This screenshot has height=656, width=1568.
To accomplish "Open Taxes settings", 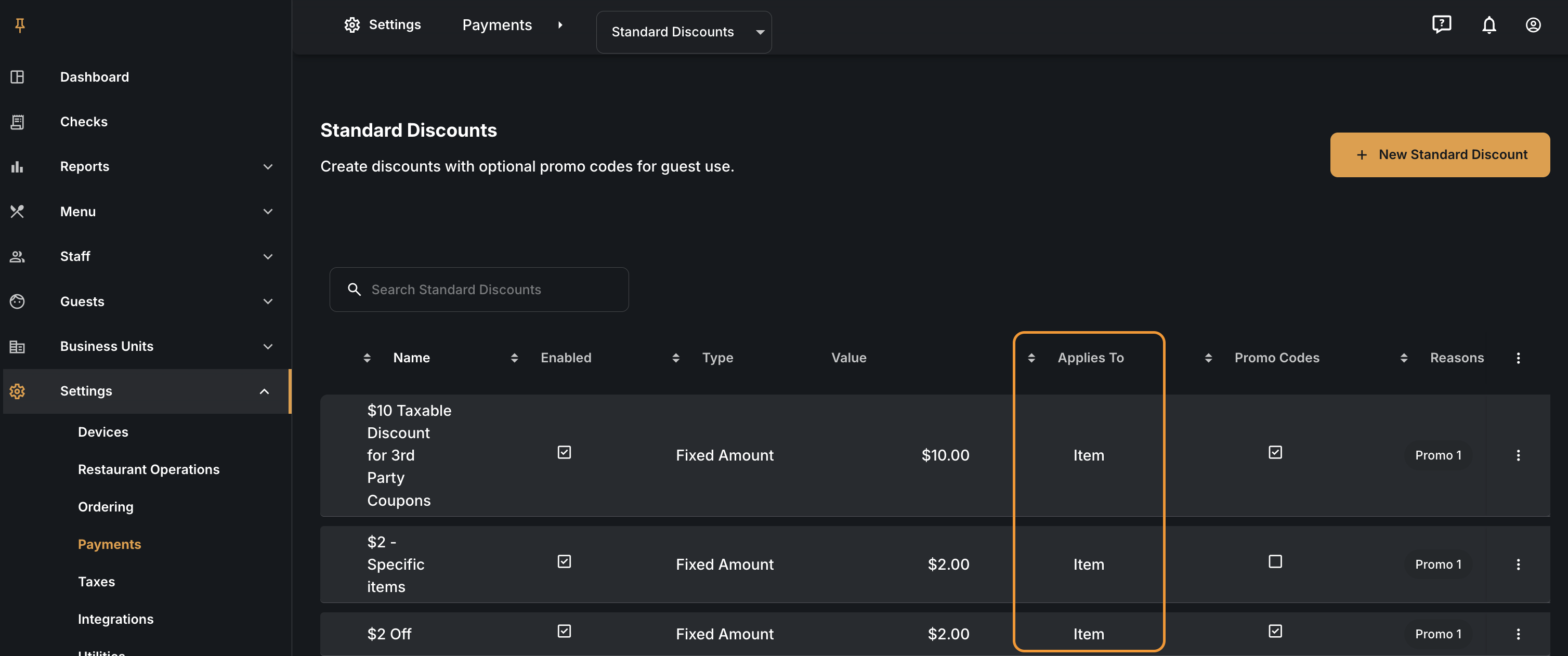I will 96,582.
